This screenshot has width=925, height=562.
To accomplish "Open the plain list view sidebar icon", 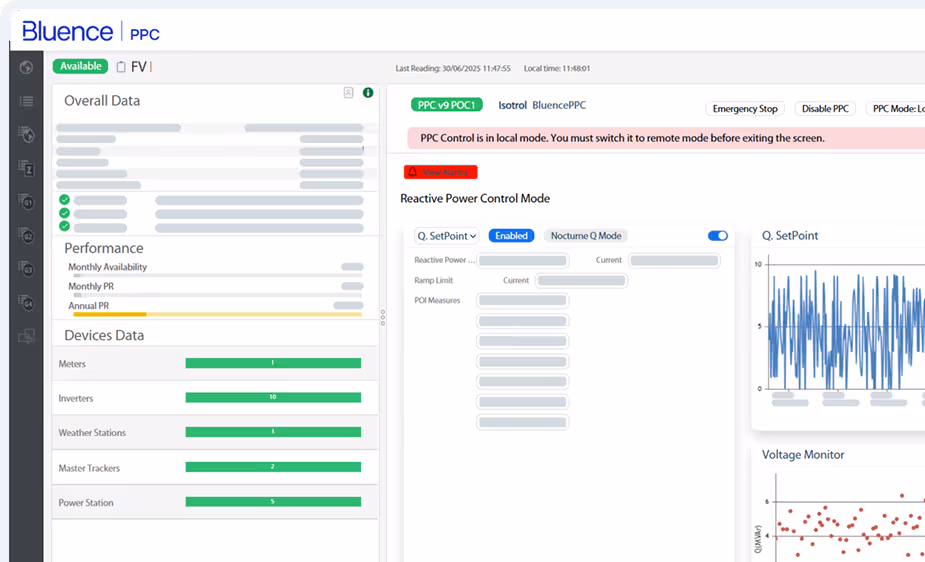I will click(x=26, y=101).
